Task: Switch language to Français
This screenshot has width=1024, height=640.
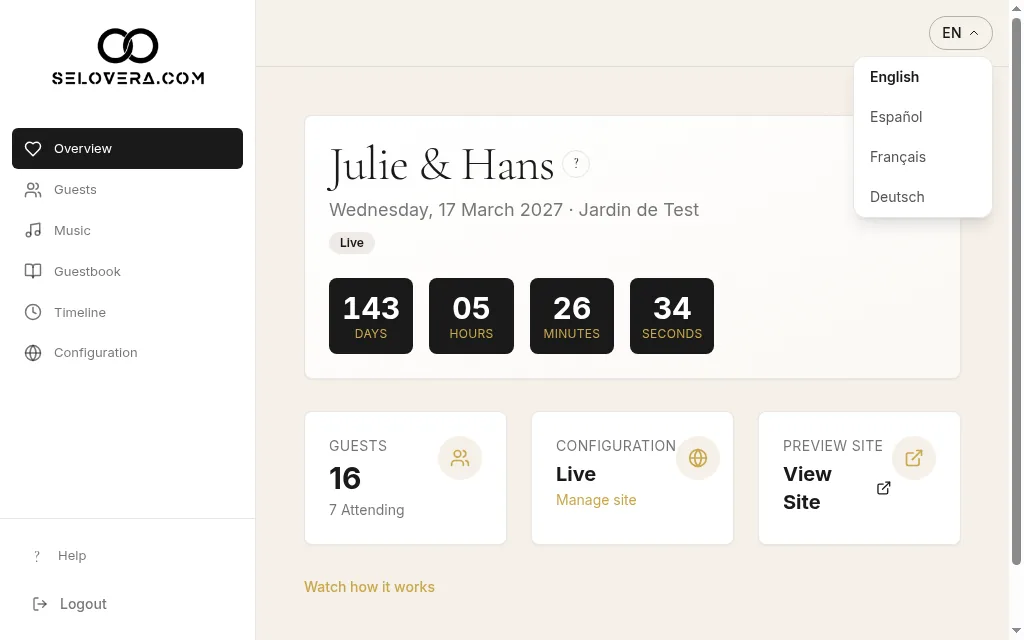Action: coord(923,157)
